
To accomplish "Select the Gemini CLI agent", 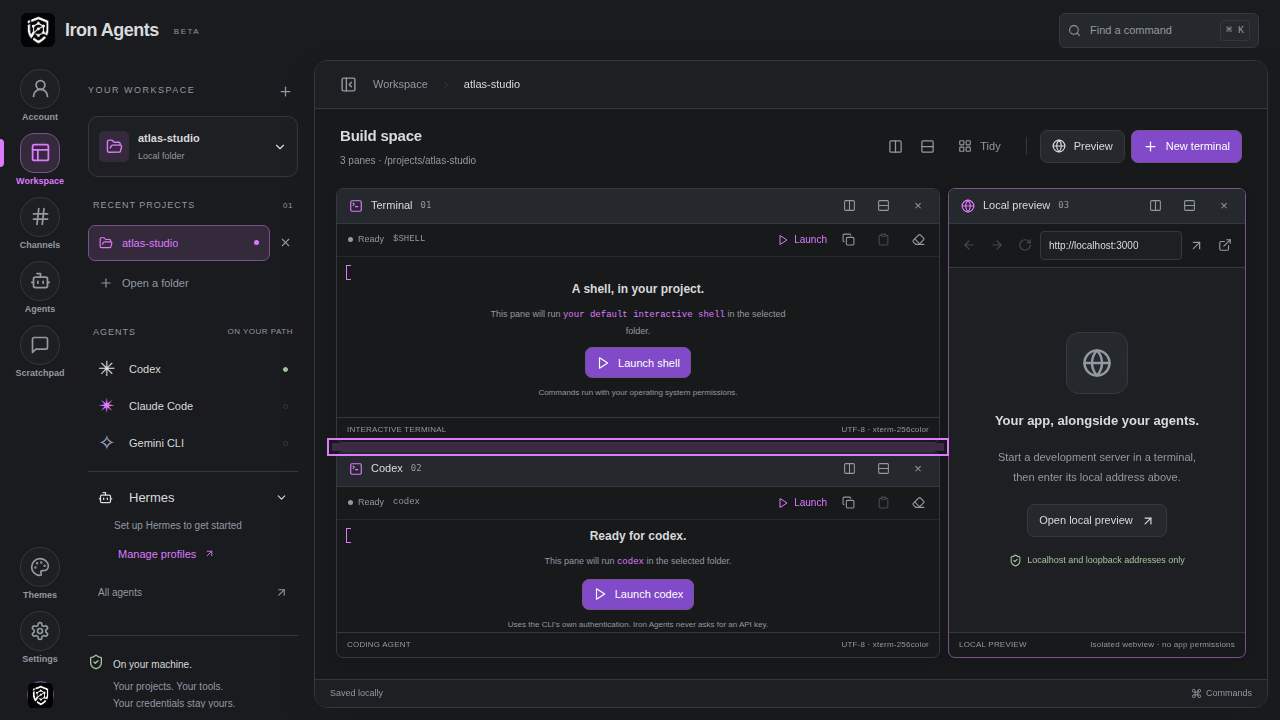I will 193,443.
